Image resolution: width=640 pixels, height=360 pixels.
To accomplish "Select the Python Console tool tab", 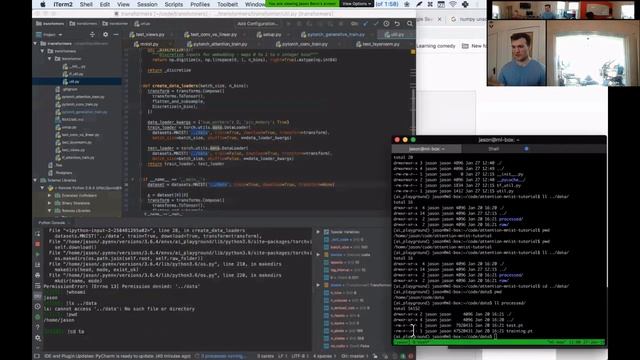I will (52, 223).
